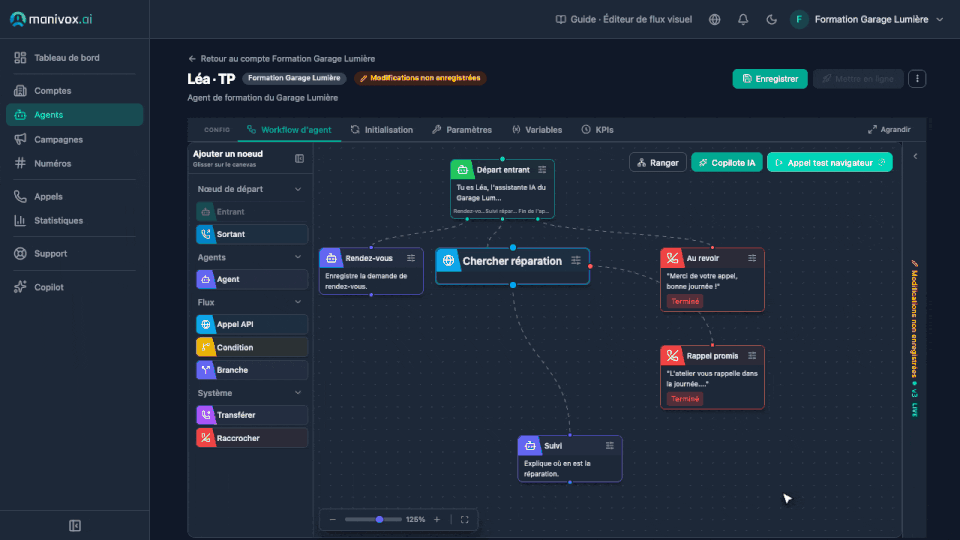Open the Suivi node menu
This screenshot has width=960, height=540.
(x=610, y=446)
